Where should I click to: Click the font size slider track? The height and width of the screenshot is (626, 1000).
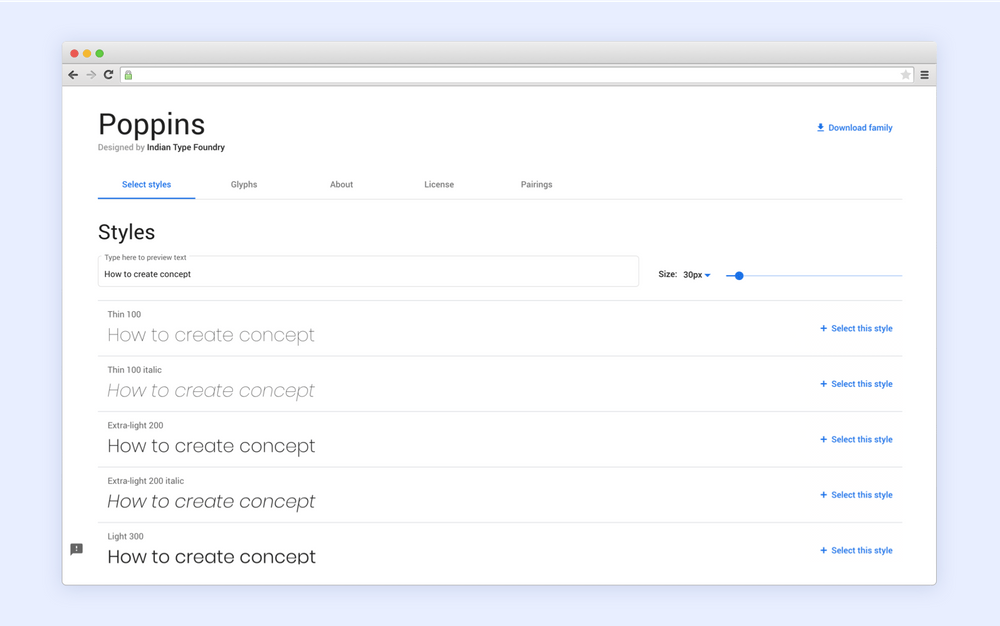[x=814, y=275]
